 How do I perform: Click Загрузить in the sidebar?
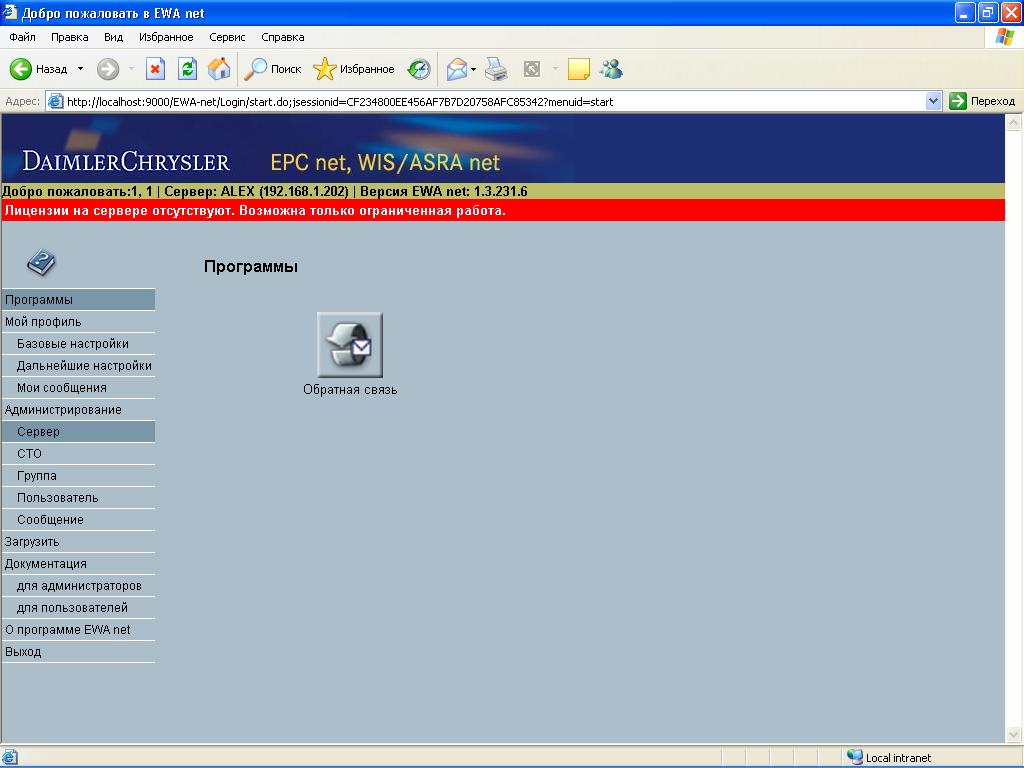[x=78, y=541]
